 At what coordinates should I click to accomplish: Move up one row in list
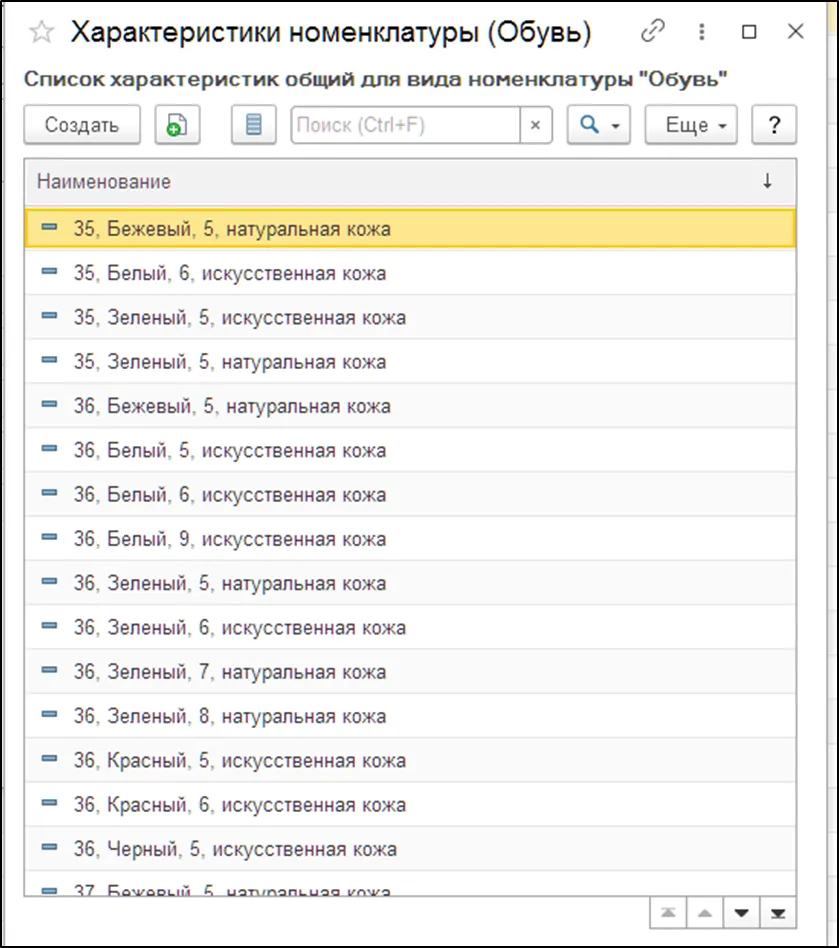point(704,912)
